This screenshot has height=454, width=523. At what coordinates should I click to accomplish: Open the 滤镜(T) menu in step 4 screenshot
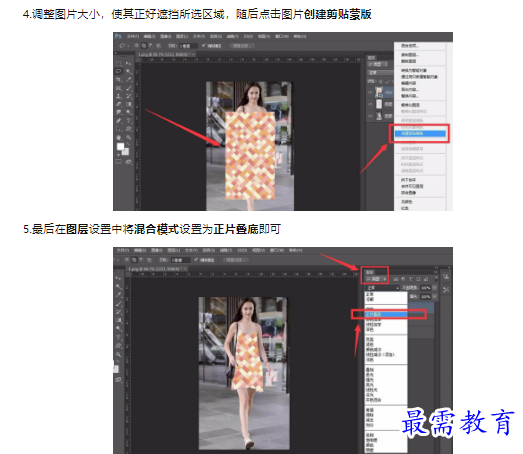(232, 36)
